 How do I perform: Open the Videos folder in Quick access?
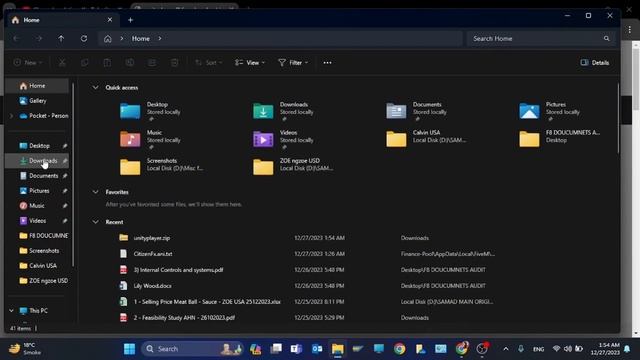pyautogui.click(x=283, y=139)
